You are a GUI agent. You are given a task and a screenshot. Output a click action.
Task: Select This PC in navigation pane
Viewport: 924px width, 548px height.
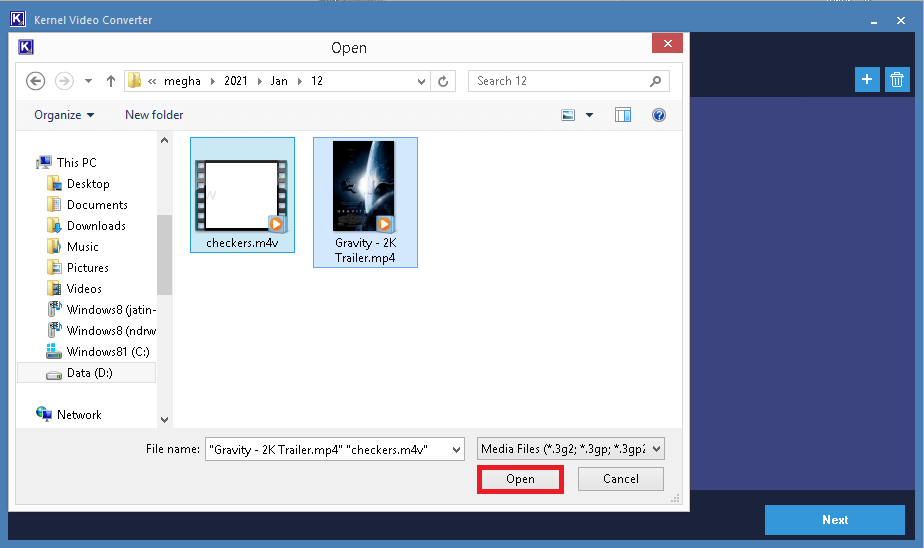[76, 163]
